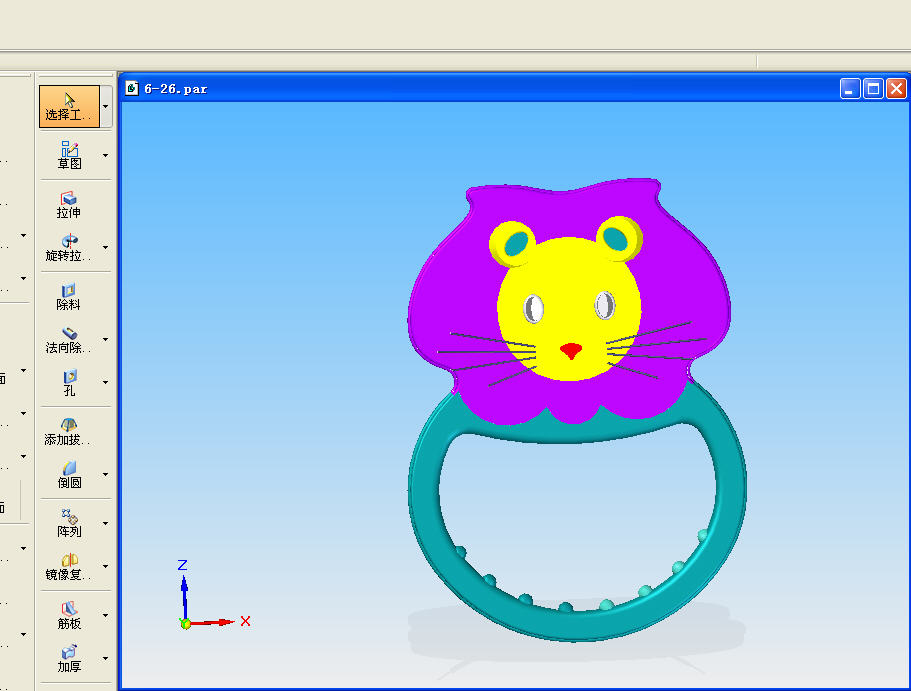Expand the 选择工具 dropdown arrow

tap(105, 106)
